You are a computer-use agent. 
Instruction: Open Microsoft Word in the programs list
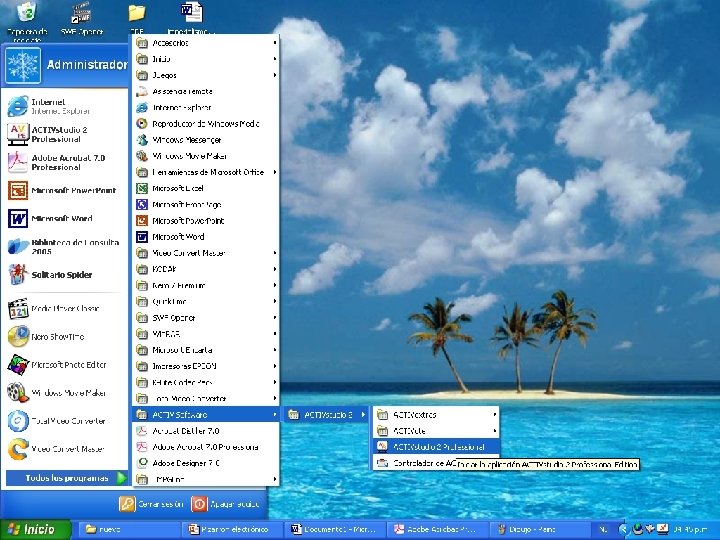[x=206, y=236]
